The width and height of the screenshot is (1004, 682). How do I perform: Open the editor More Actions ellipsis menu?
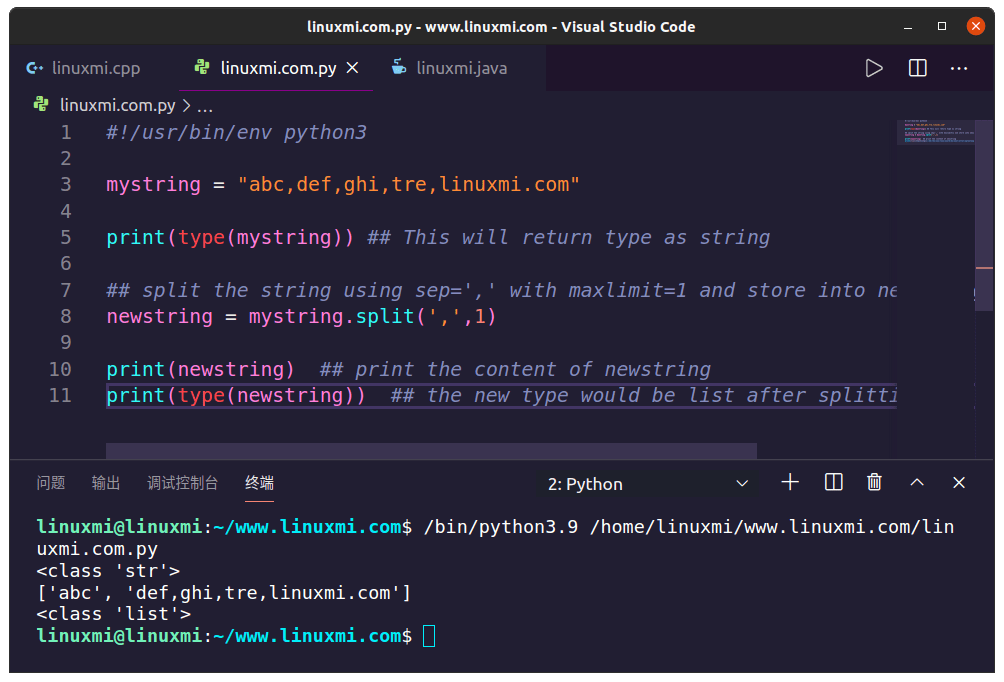pos(959,68)
